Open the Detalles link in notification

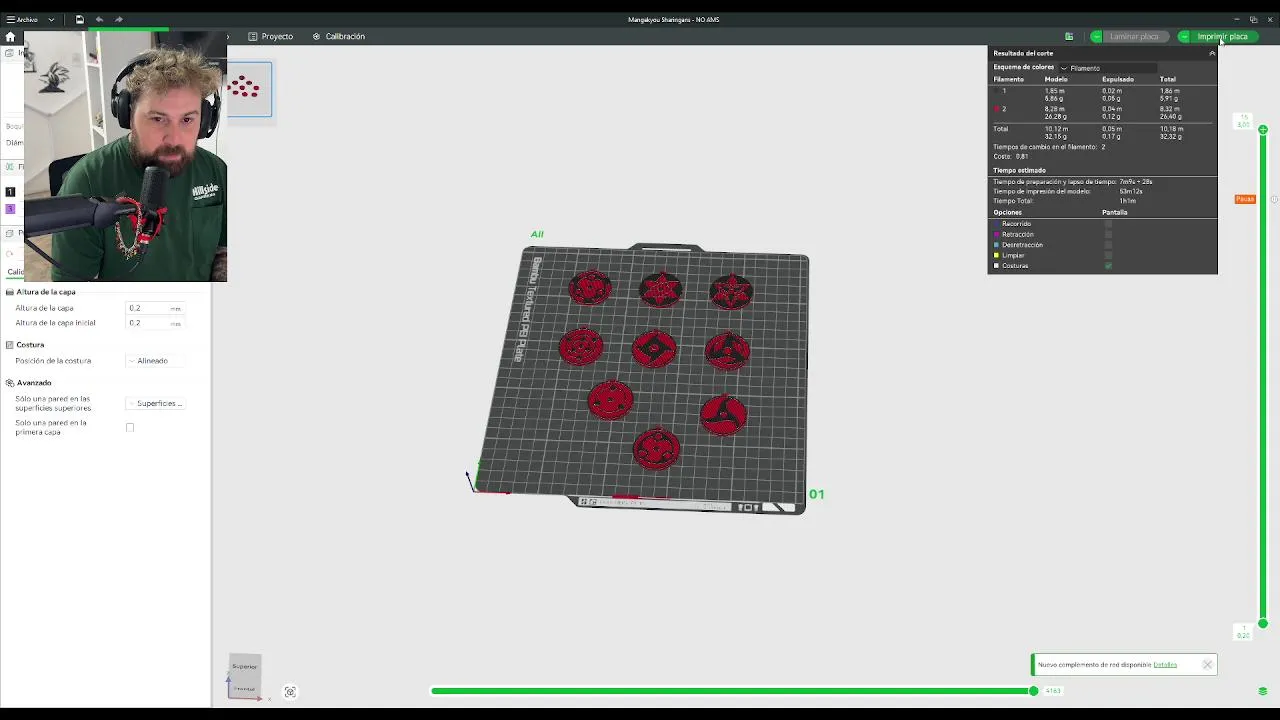coord(1165,665)
